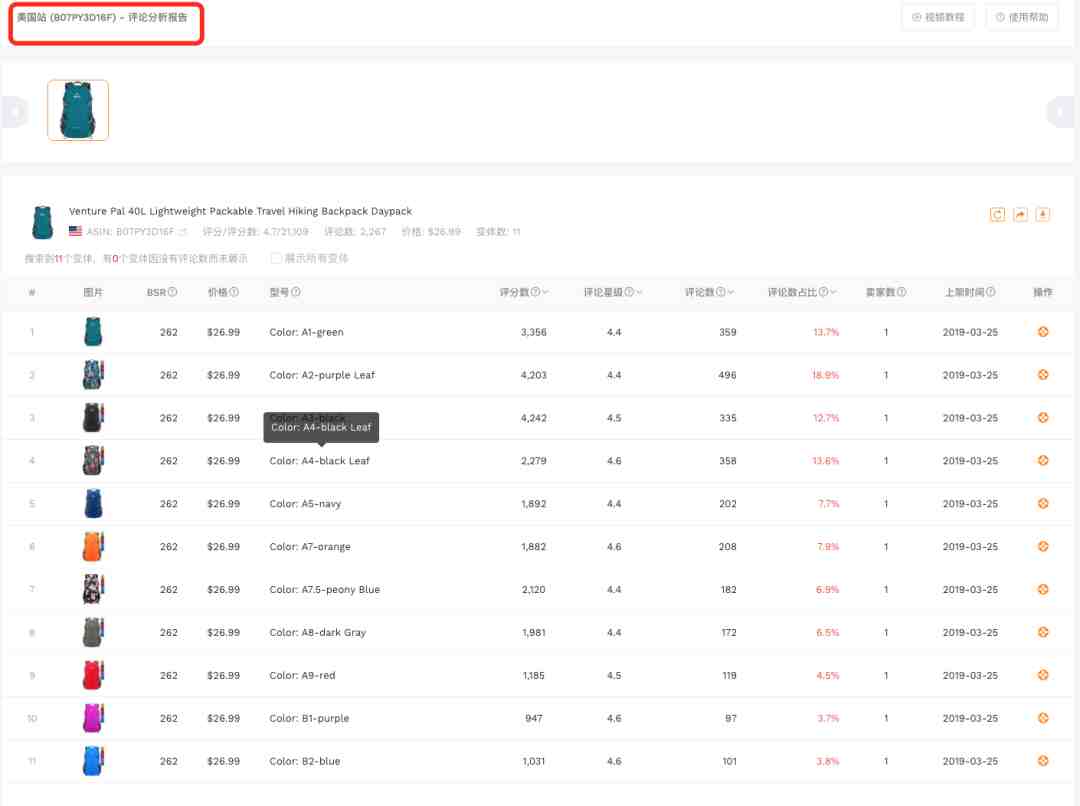Open the Venture Pal 40L product title link

(x=240, y=211)
